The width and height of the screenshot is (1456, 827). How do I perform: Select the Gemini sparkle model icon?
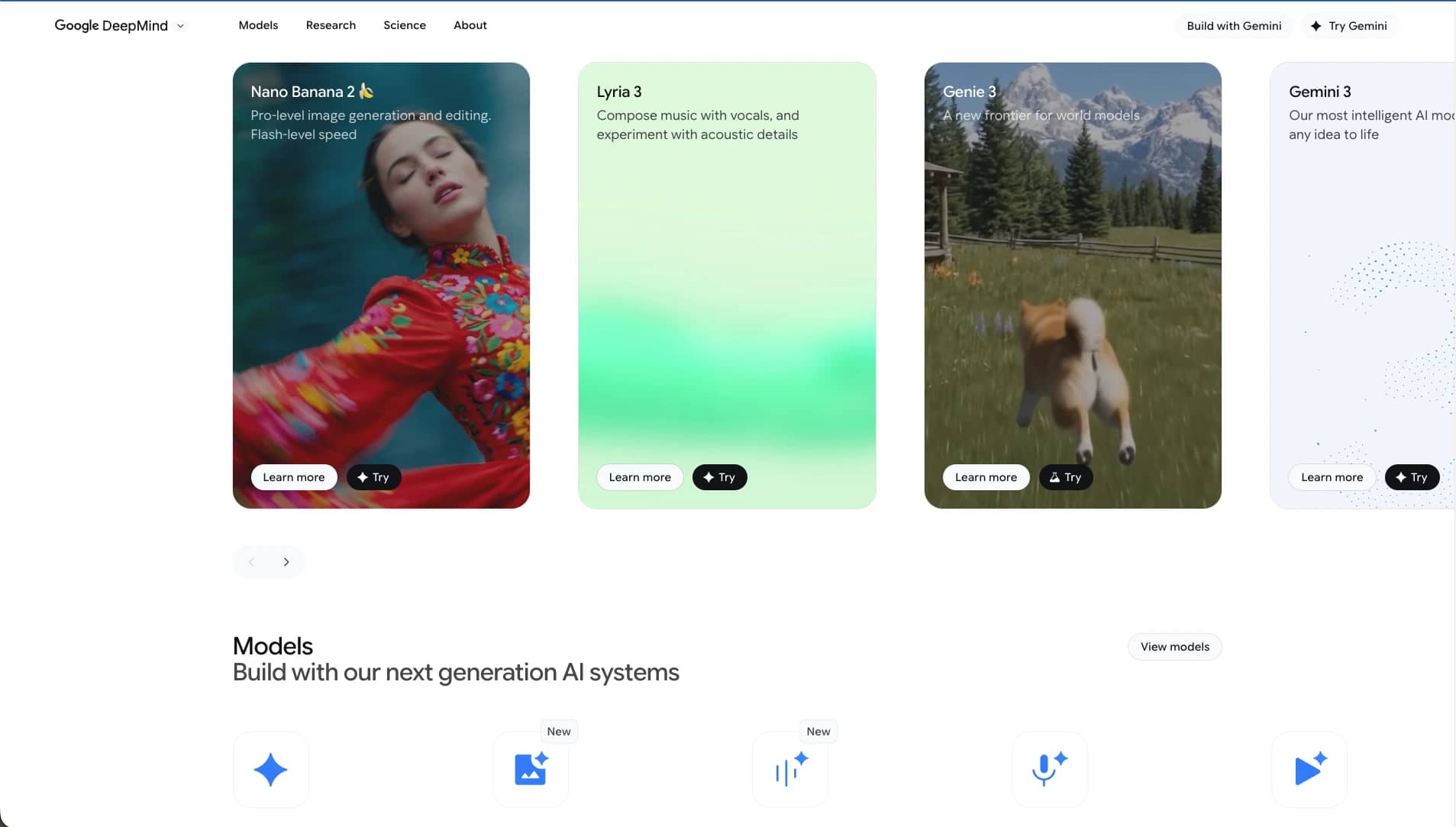click(x=270, y=769)
